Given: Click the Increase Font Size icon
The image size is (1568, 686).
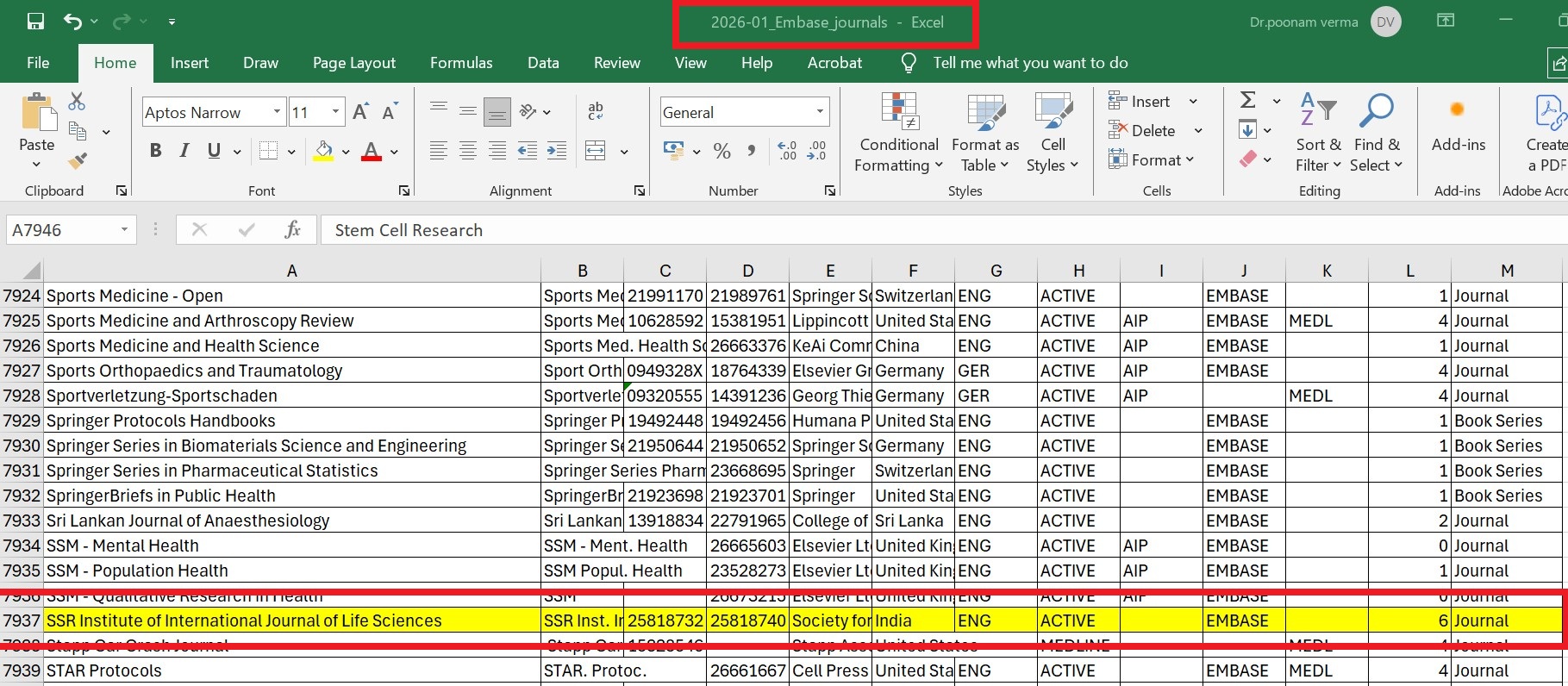Looking at the screenshot, I should (x=361, y=112).
